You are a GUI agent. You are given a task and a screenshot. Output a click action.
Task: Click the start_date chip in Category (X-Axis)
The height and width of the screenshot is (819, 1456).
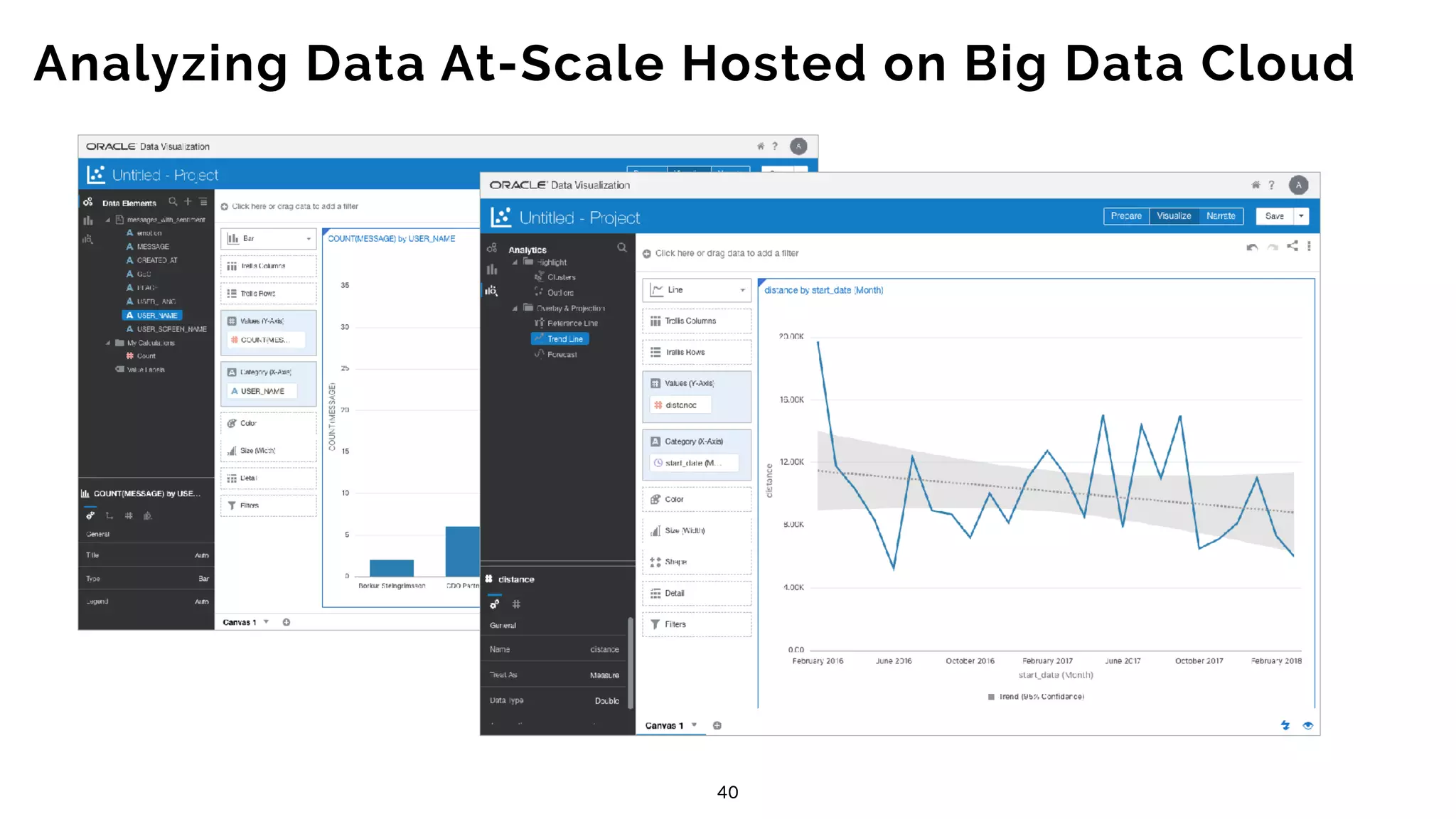[694, 463]
